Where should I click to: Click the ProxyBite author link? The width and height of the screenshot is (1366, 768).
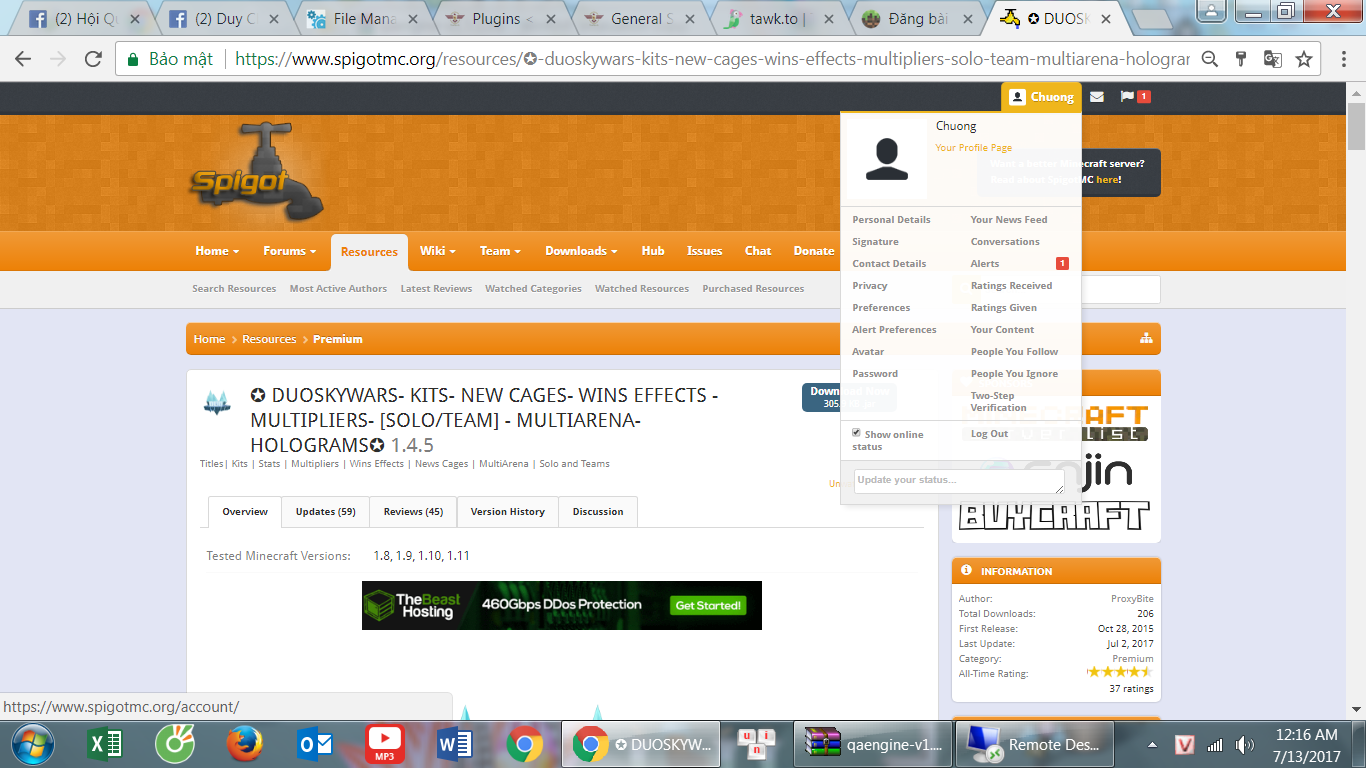(1132, 599)
